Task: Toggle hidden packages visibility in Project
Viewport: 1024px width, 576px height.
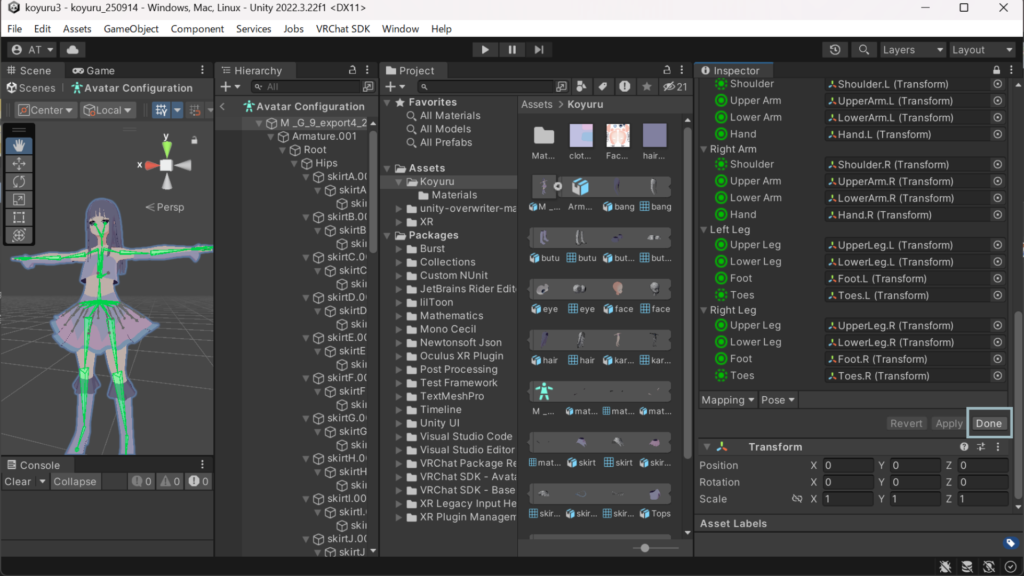Action: tap(676, 87)
